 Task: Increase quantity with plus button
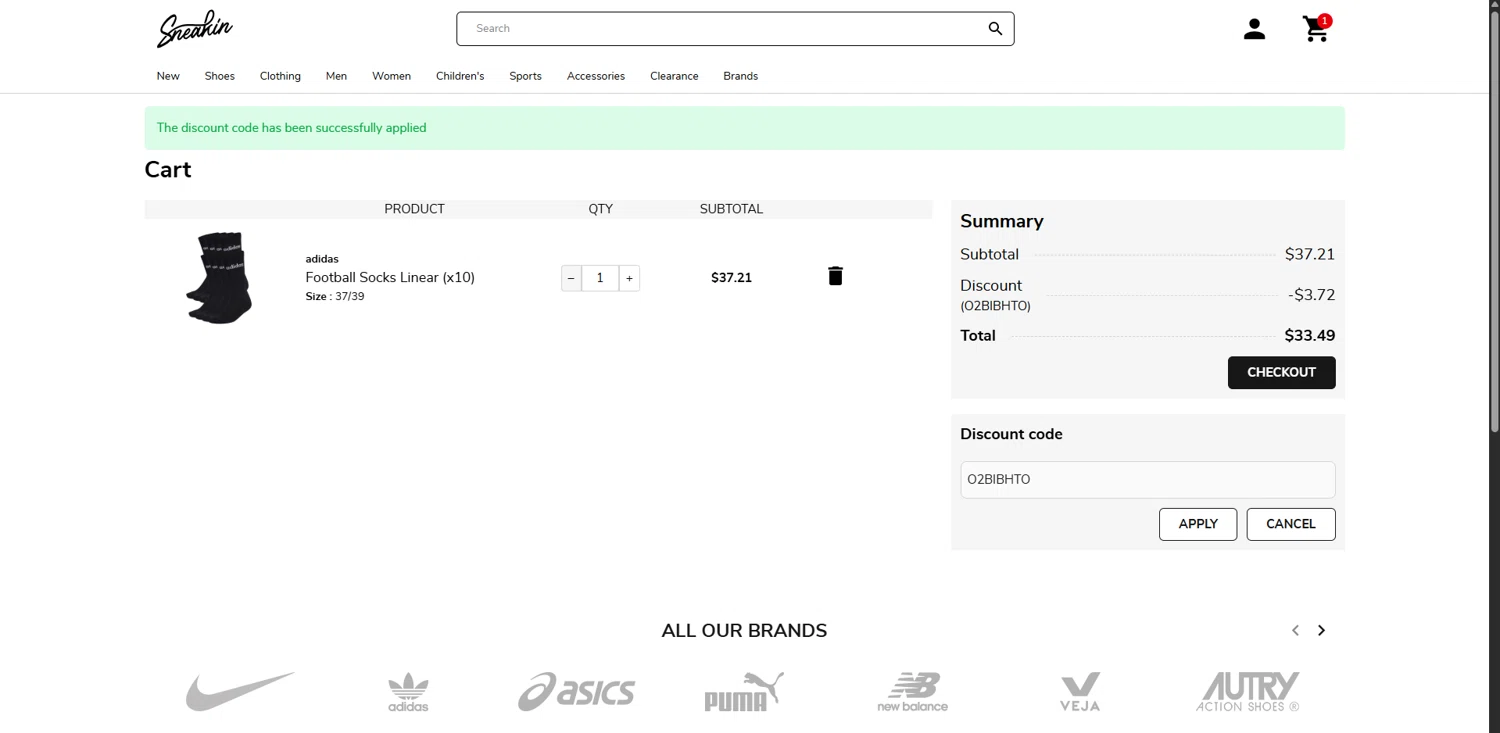[x=629, y=278]
